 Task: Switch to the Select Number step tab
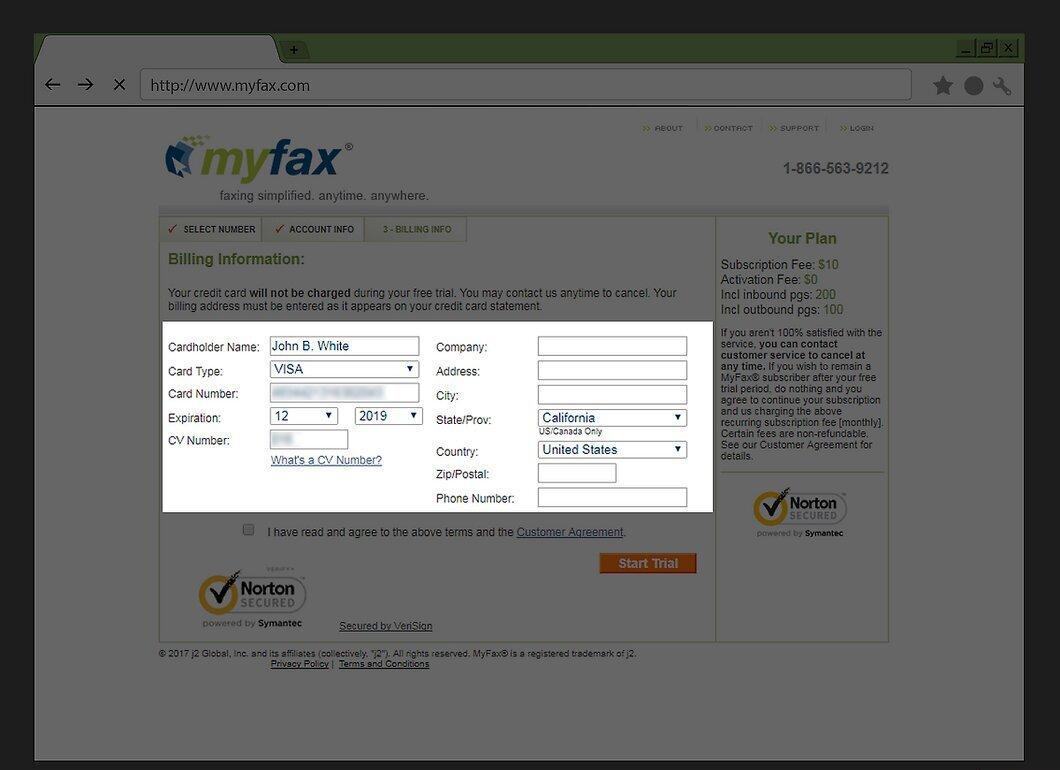(x=212, y=229)
